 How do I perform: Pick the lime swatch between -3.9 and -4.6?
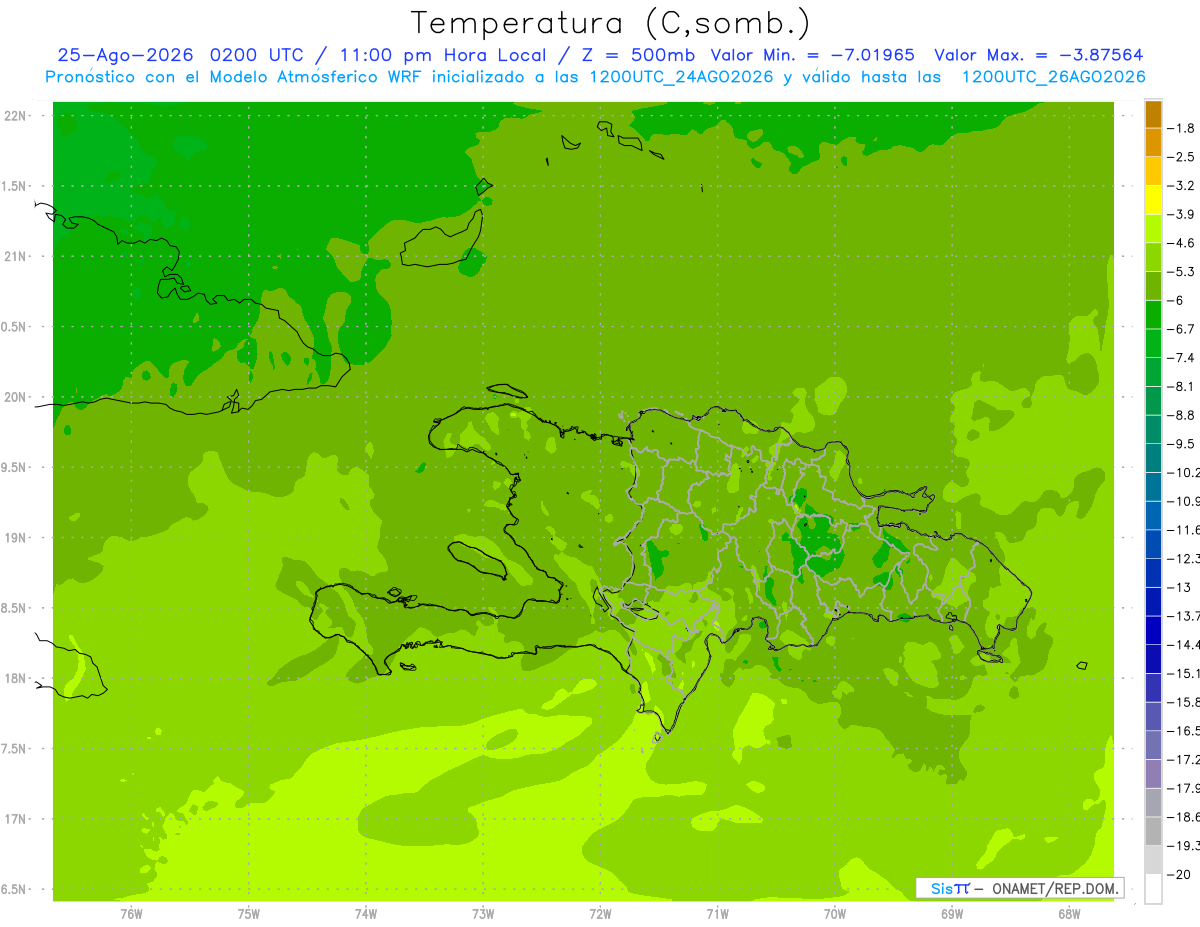[1153, 229]
